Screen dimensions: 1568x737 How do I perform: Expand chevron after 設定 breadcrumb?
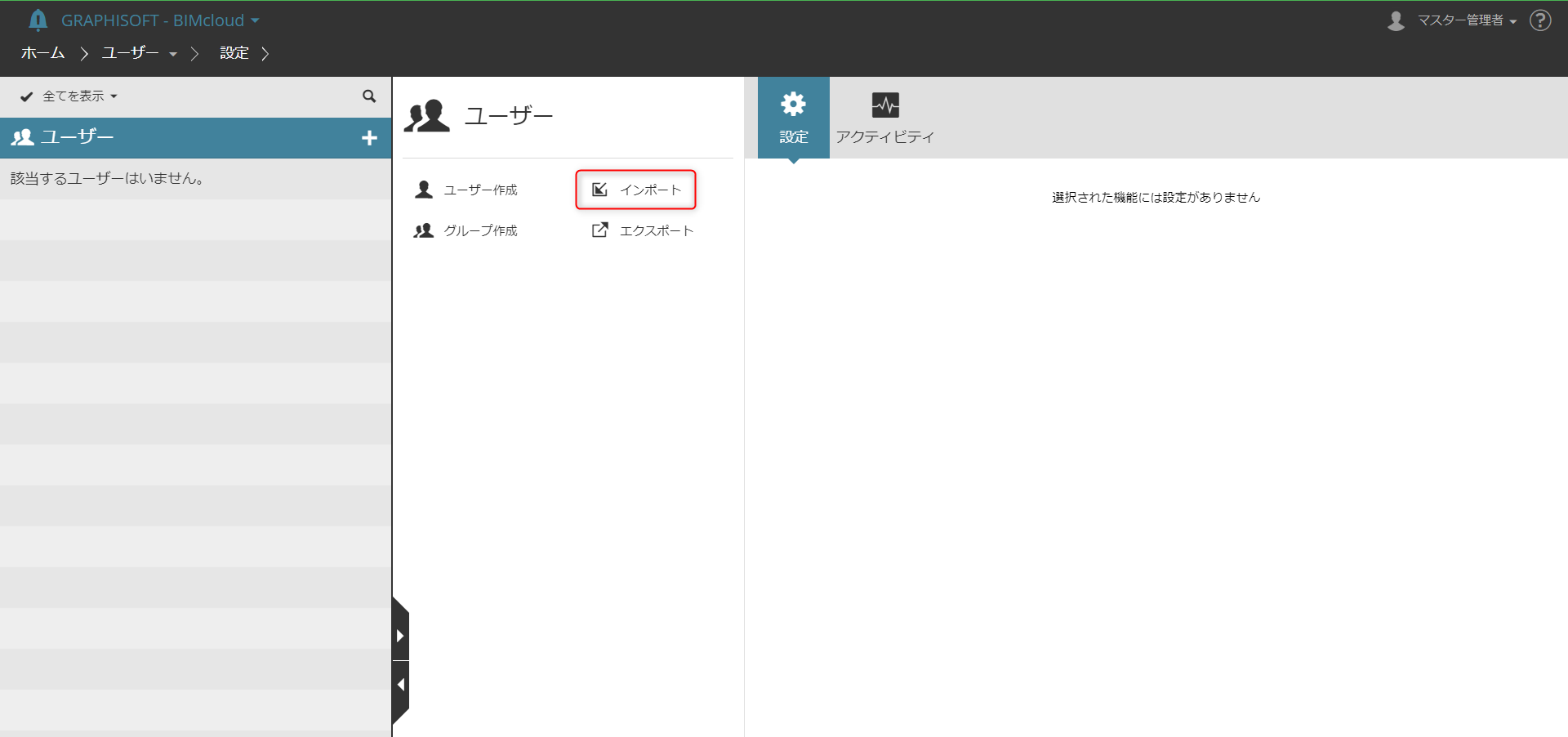pos(265,54)
